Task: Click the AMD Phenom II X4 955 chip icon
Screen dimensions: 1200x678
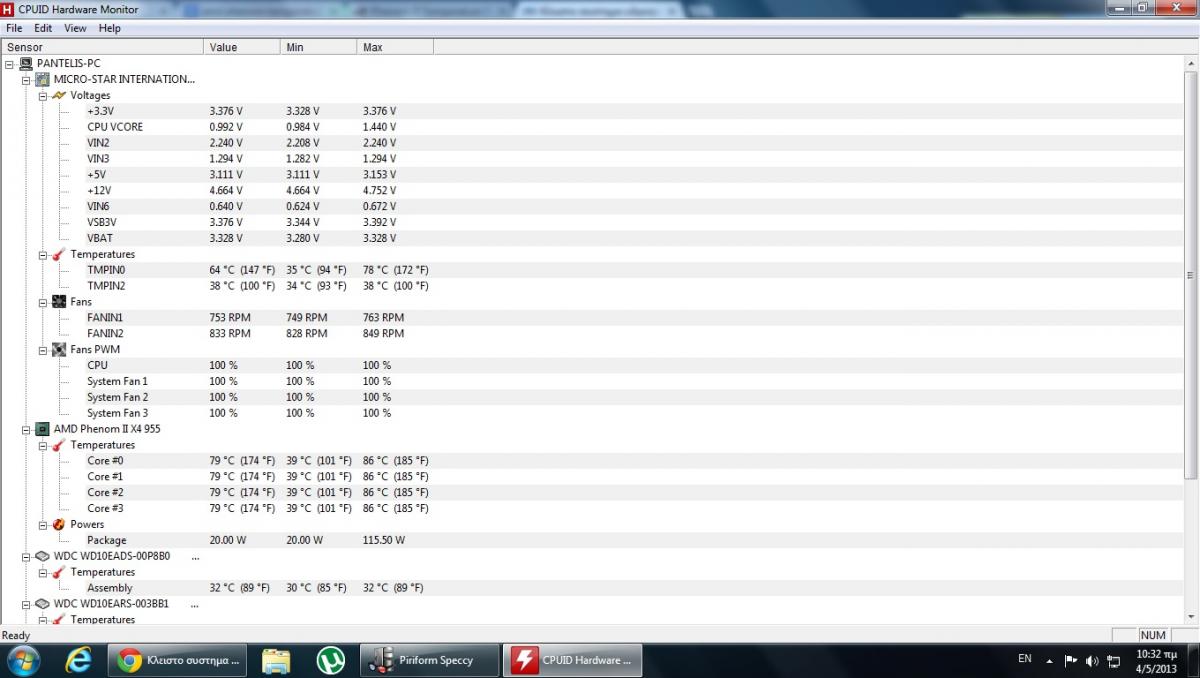Action: pos(43,429)
